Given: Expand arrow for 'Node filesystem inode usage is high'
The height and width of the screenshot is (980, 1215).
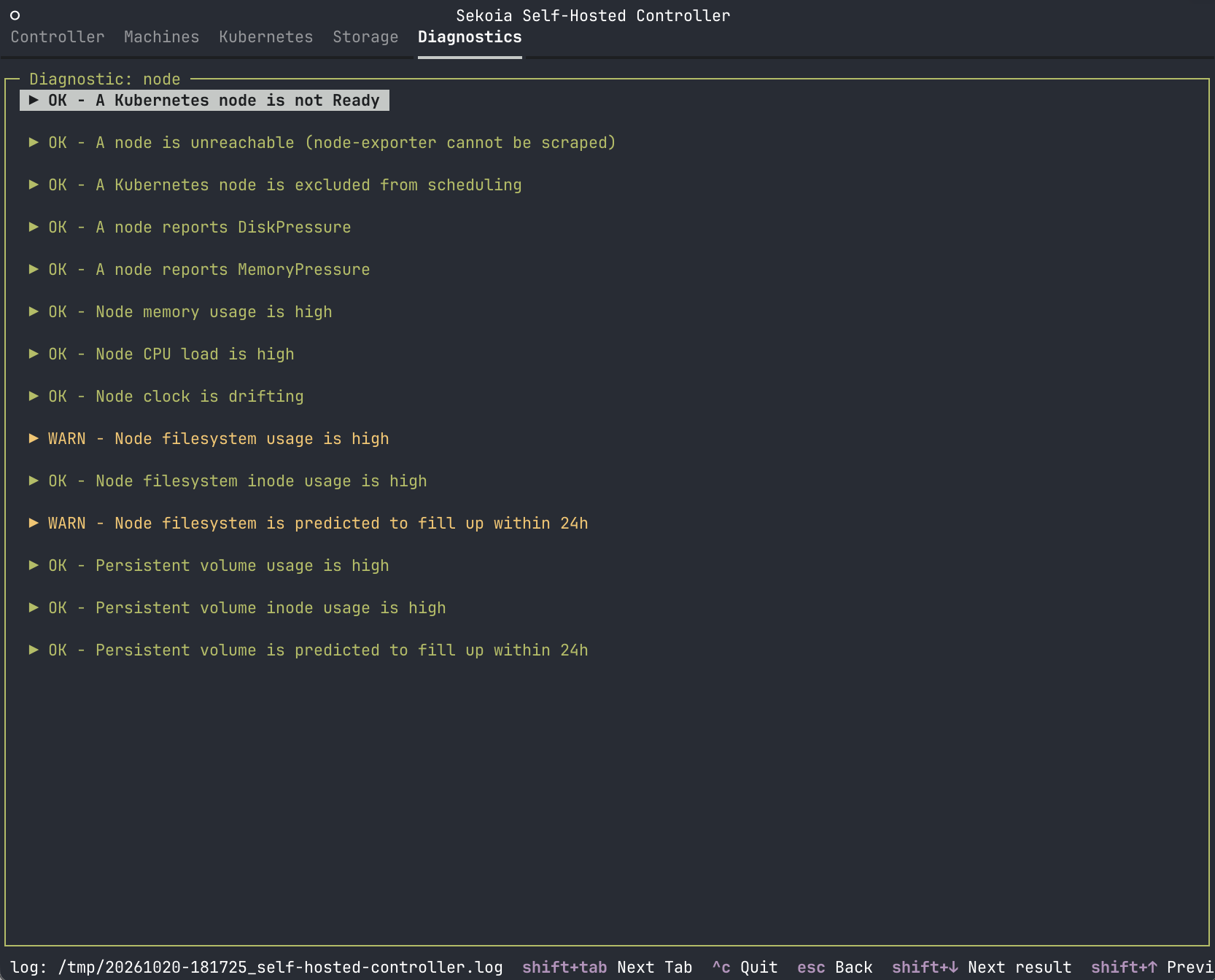Looking at the screenshot, I should (x=34, y=481).
